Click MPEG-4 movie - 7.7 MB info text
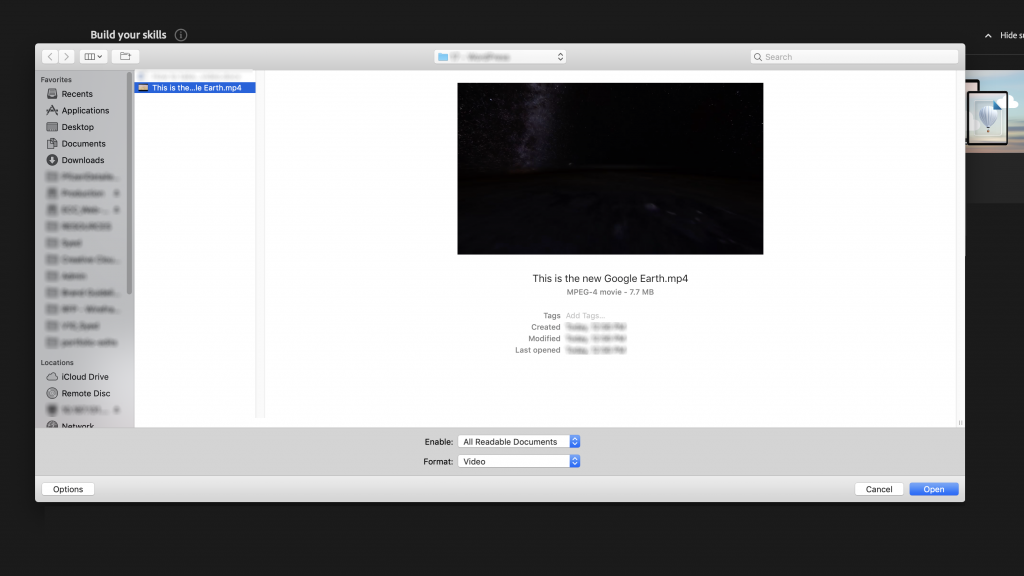Viewport: 1024px width, 576px height. 610,292
